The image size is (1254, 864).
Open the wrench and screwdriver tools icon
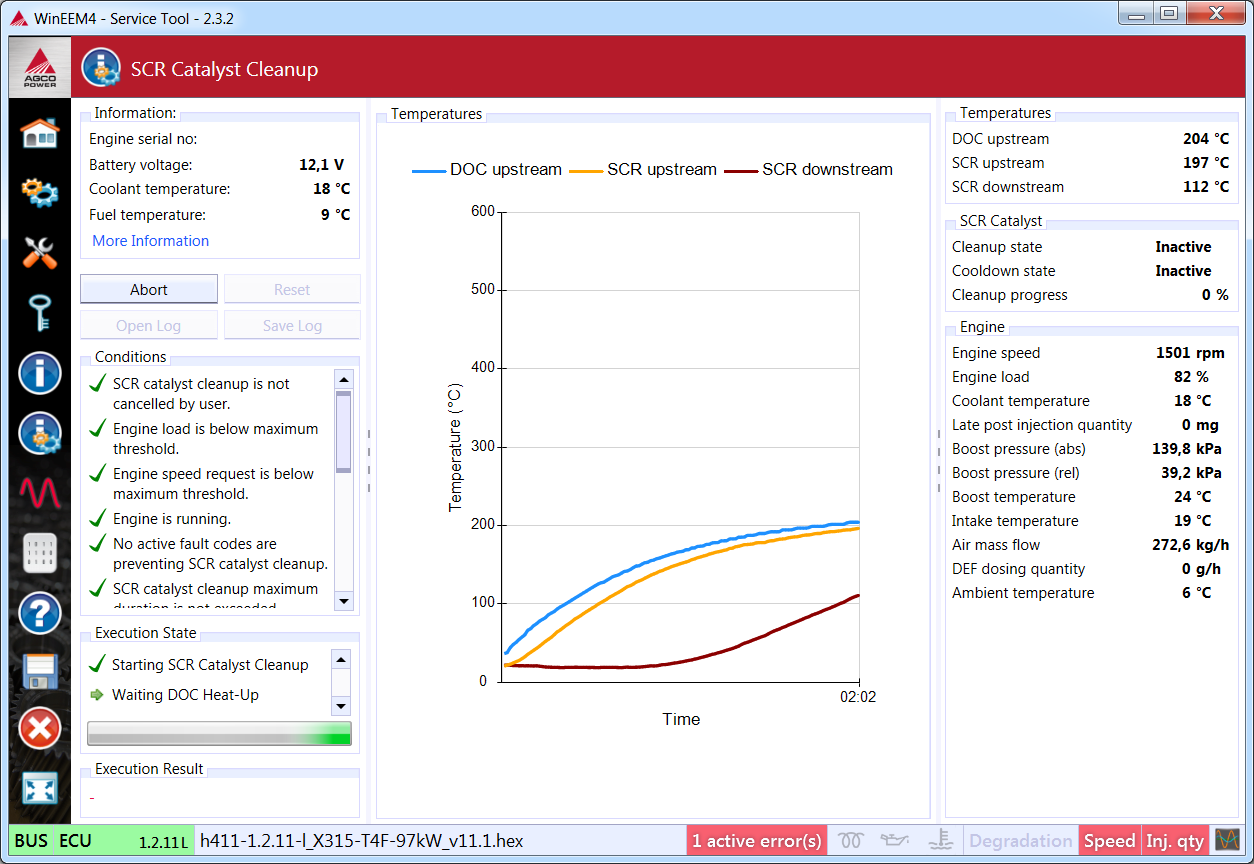point(40,253)
